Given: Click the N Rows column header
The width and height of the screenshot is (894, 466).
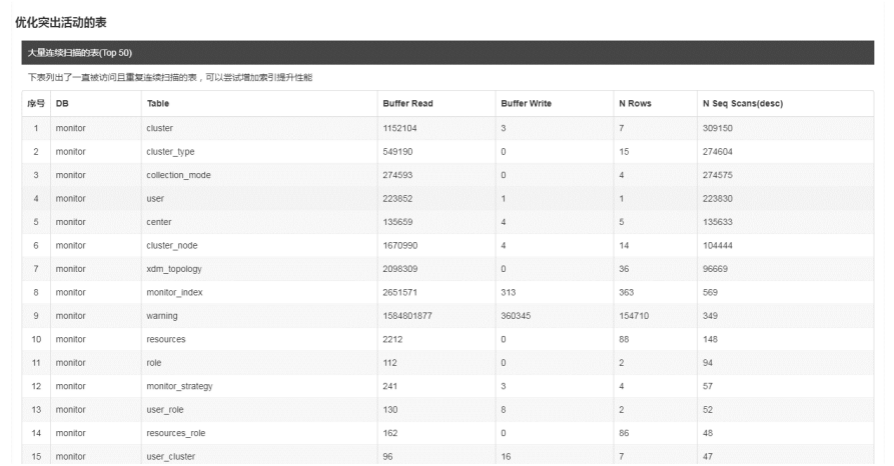Looking at the screenshot, I should click(635, 103).
